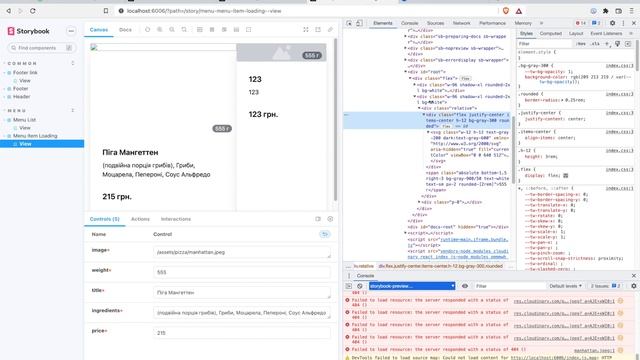This screenshot has width=640, height=360.
Task: Click the Storybook reset zoom icon
Action: point(184,29)
